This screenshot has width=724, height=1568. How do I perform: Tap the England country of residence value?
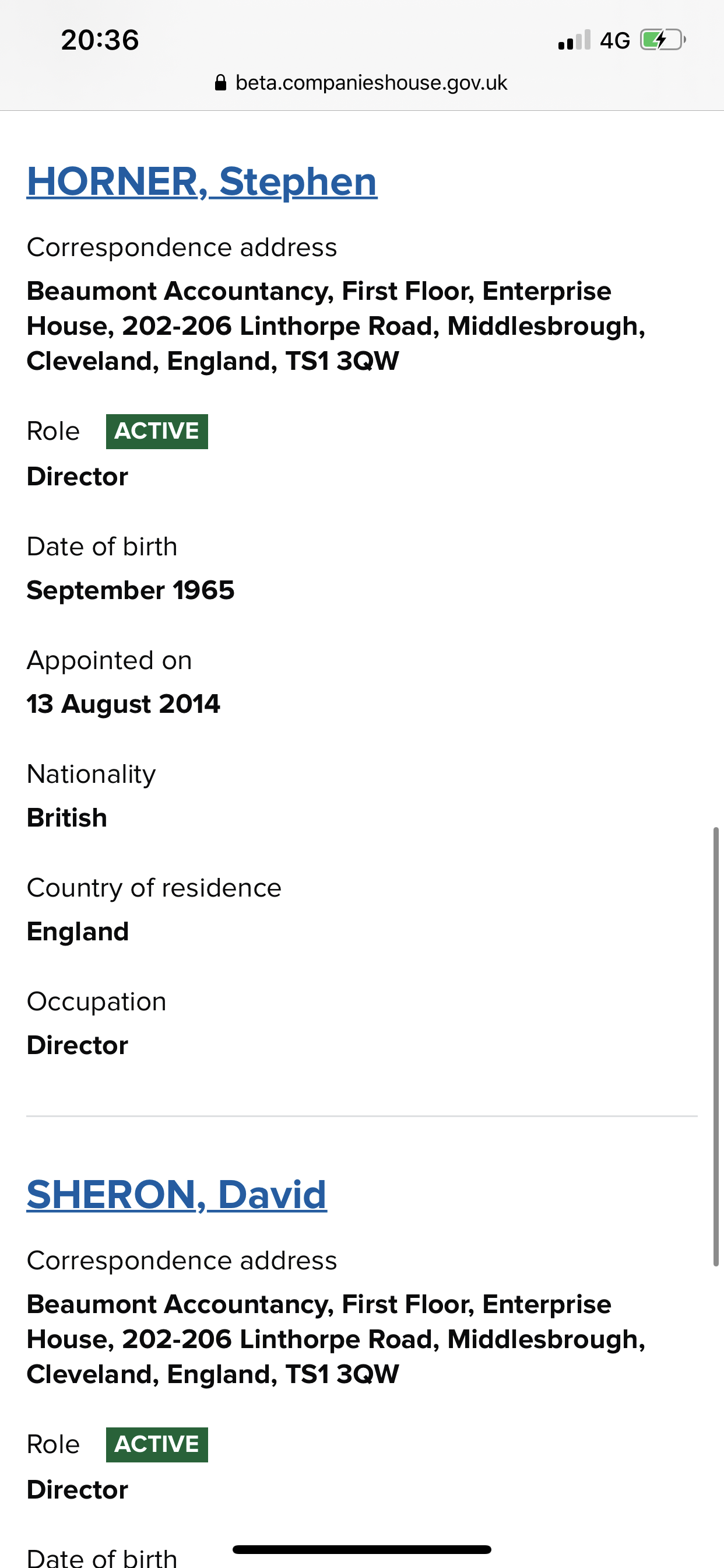(78, 932)
